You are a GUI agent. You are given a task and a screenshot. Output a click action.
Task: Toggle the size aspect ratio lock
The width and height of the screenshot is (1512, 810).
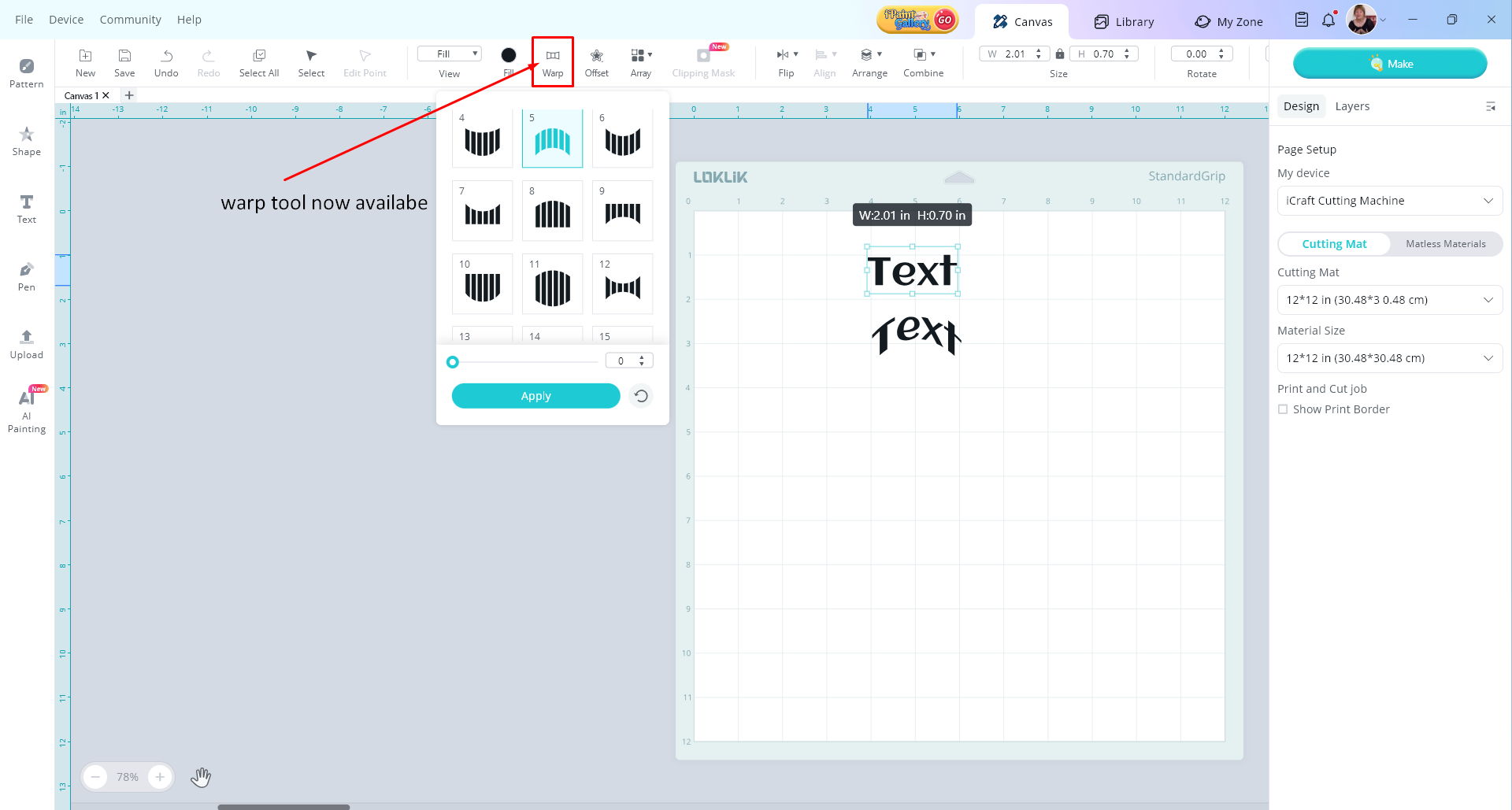click(x=1060, y=54)
